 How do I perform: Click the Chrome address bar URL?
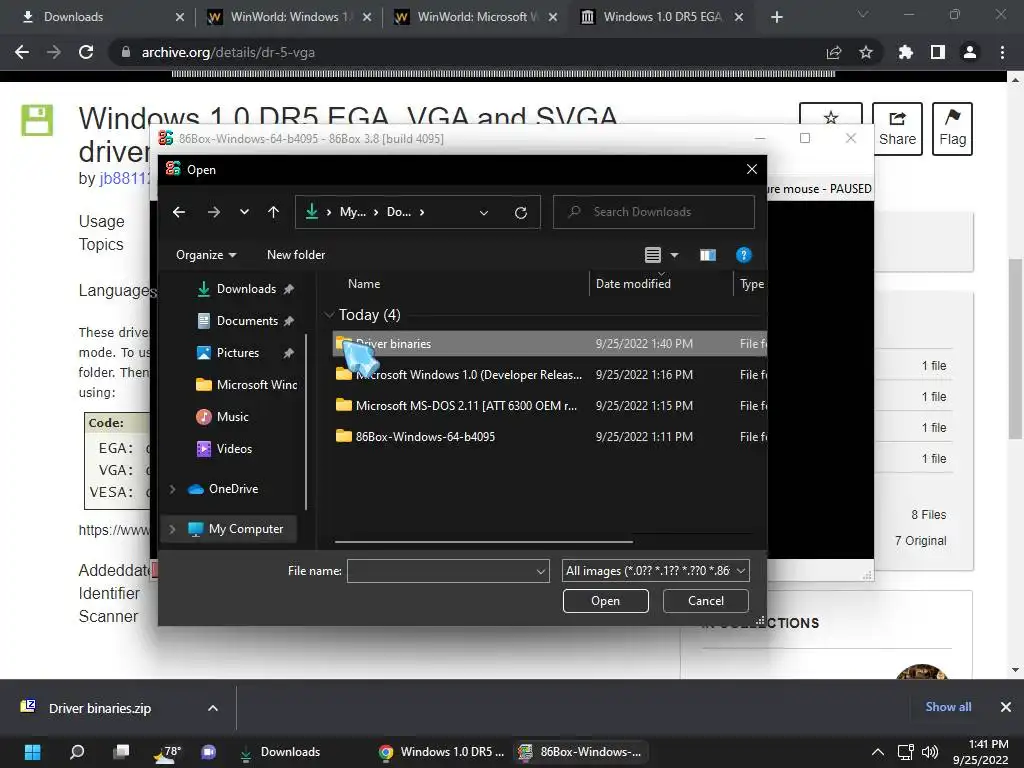pyautogui.click(x=228, y=52)
